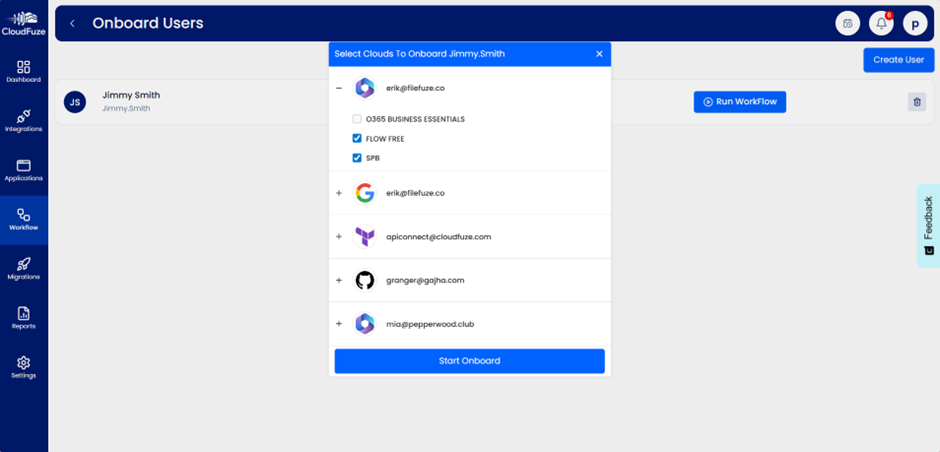
Task: Collapse the Microsoft erik@filefuze.co section
Action: click(339, 88)
